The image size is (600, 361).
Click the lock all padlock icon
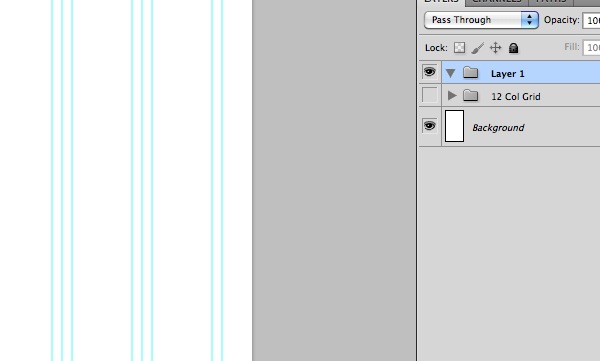click(514, 48)
